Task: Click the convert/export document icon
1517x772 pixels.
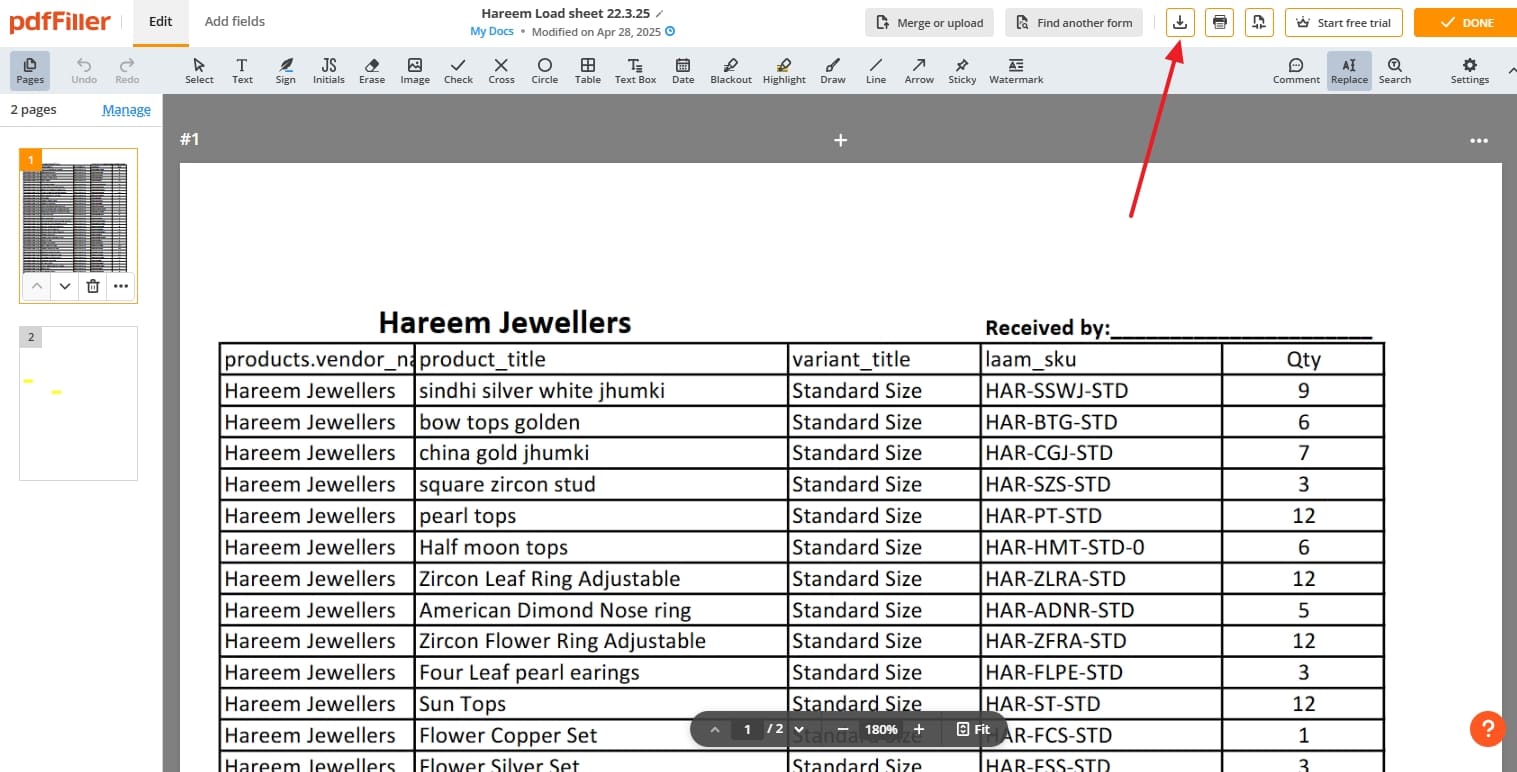Action: tap(1259, 22)
